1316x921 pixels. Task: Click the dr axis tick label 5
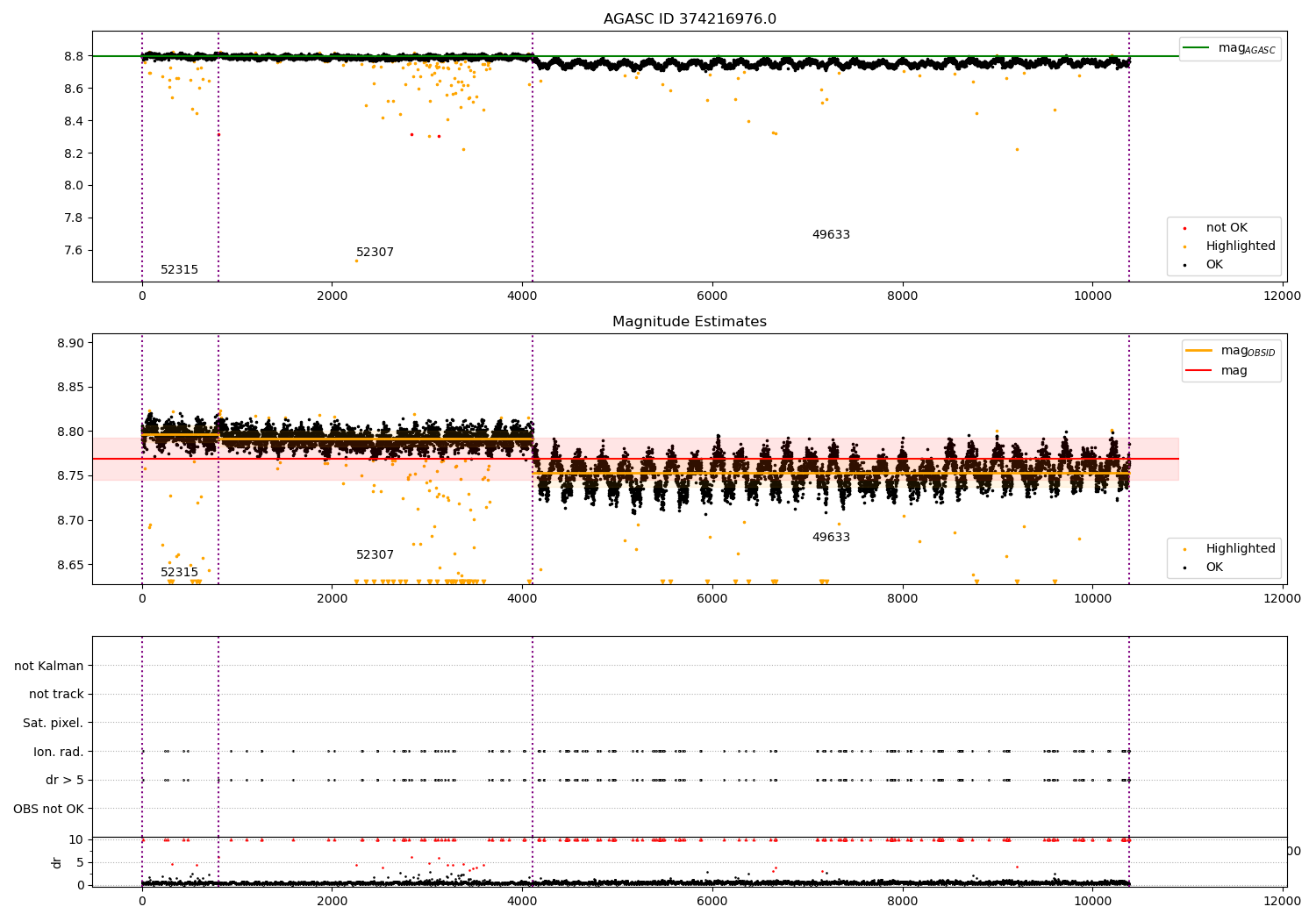pos(80,862)
